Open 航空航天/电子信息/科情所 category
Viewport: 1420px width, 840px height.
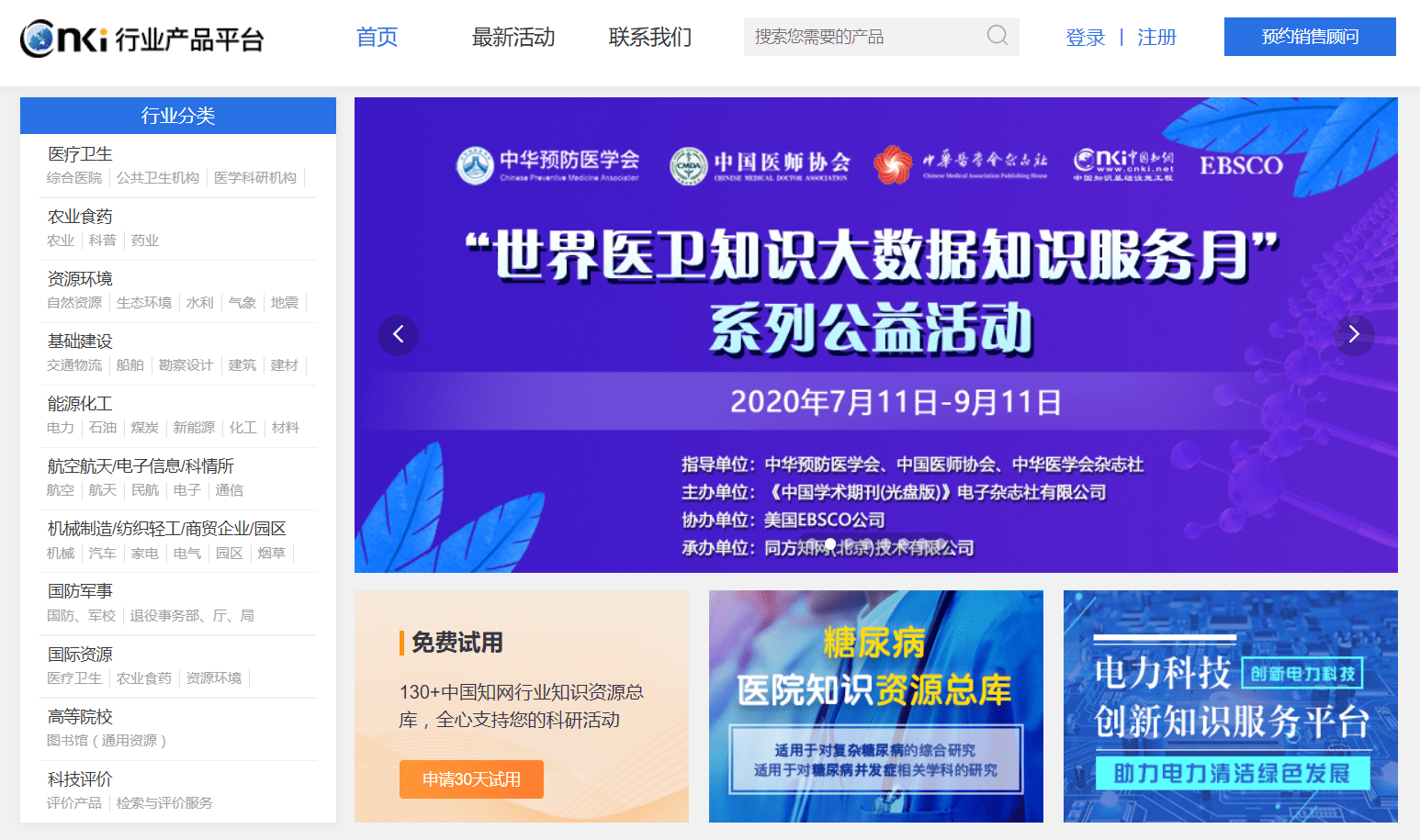point(141,466)
